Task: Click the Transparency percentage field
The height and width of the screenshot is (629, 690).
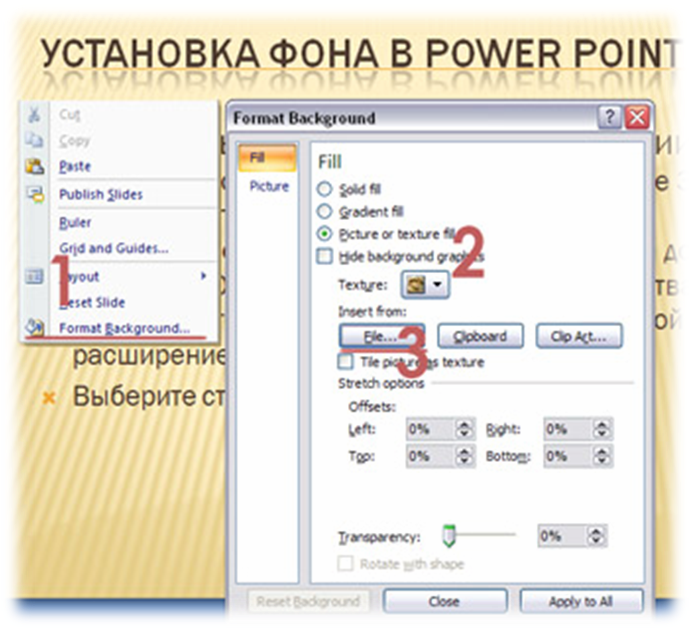Action: coord(563,536)
